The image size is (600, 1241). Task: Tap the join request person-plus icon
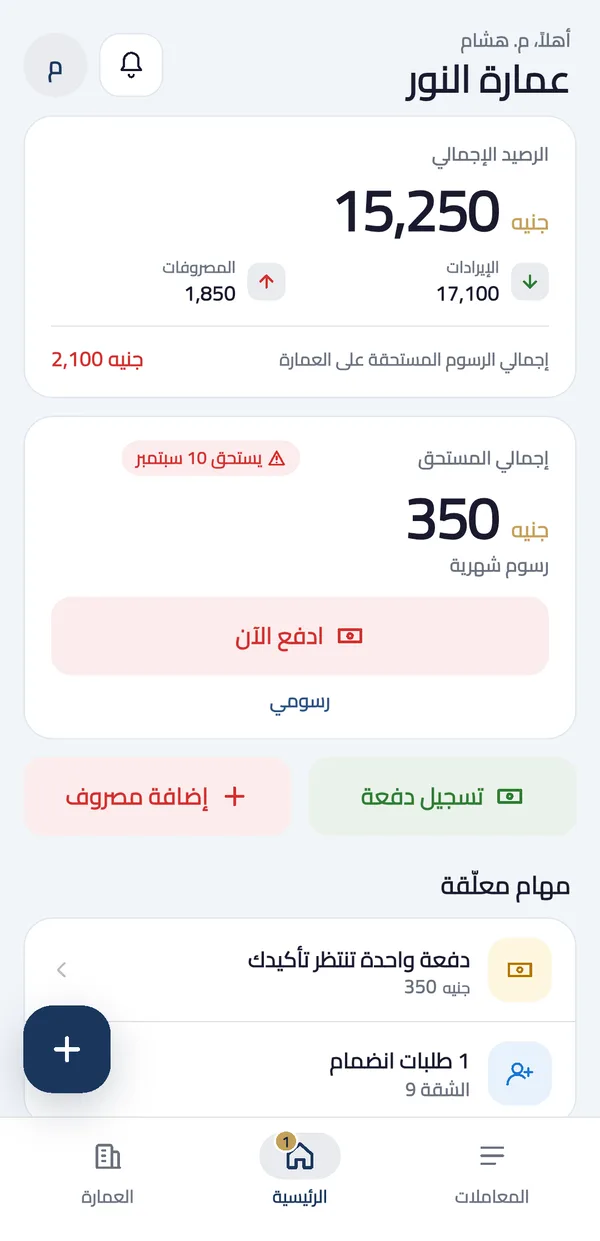[x=519, y=1073]
